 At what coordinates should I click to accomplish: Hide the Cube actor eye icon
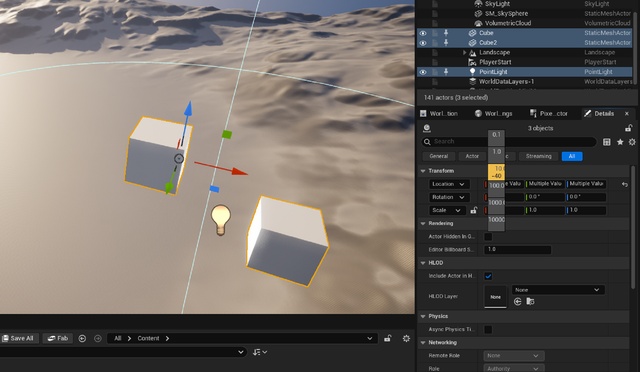pos(423,33)
